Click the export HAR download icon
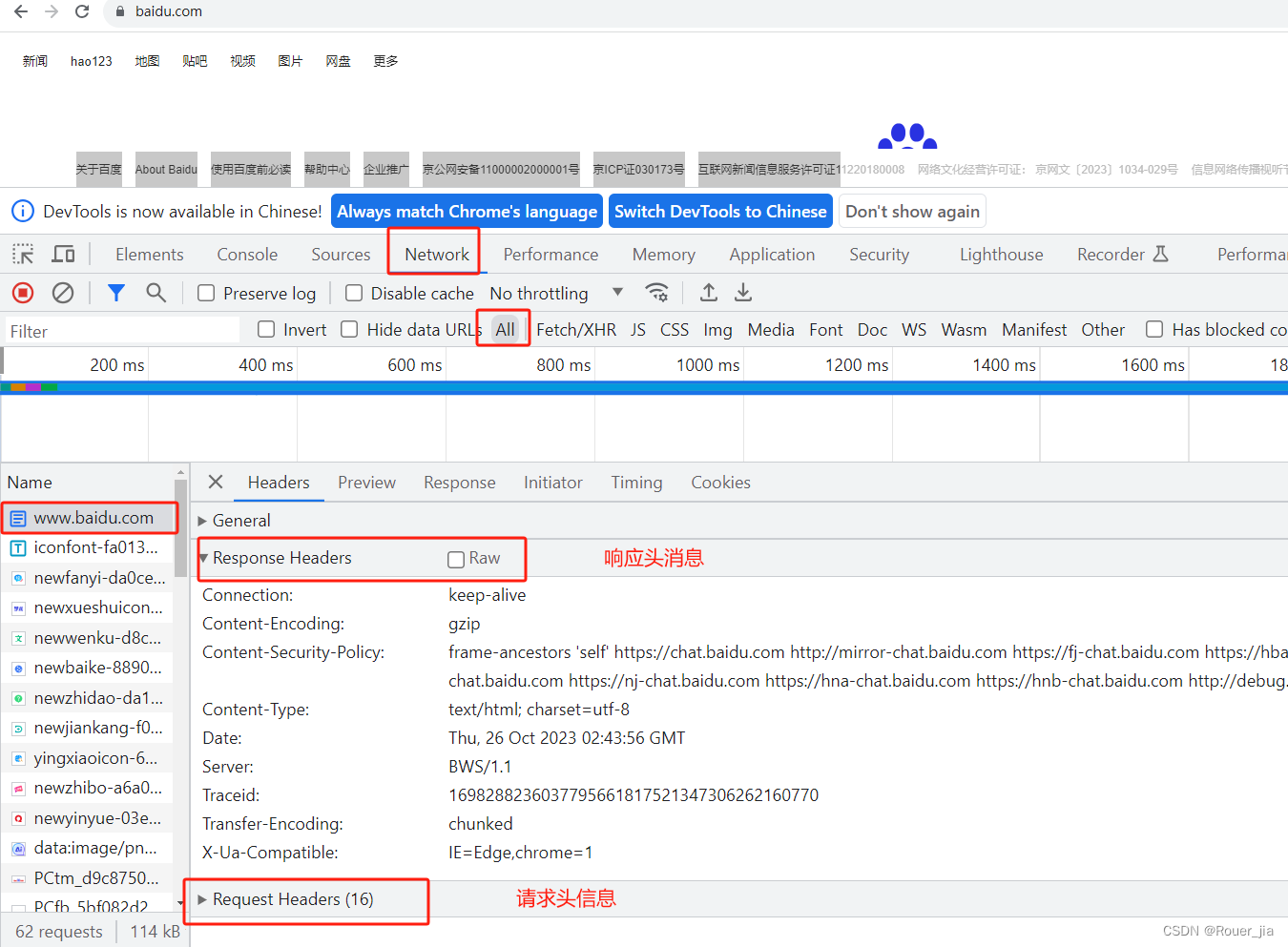 coord(743,292)
